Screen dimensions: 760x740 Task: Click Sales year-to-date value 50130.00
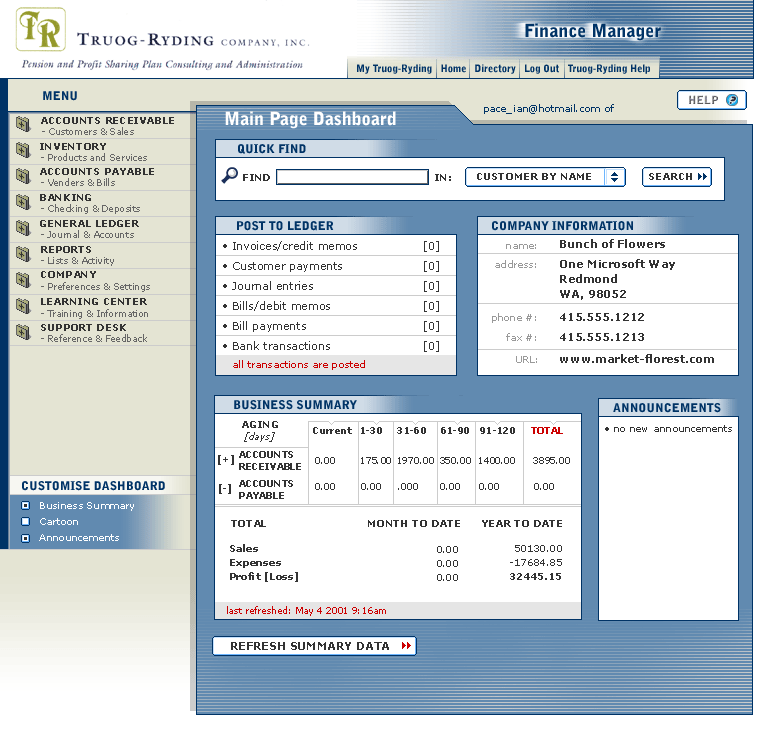(x=538, y=549)
